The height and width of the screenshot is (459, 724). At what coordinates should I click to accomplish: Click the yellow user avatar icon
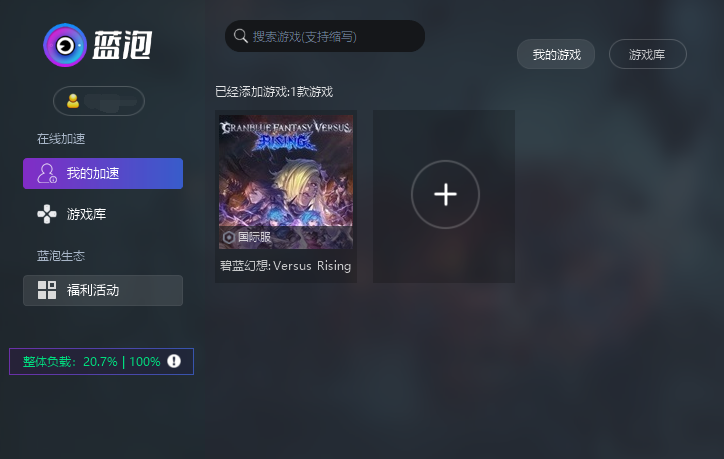click(x=73, y=101)
